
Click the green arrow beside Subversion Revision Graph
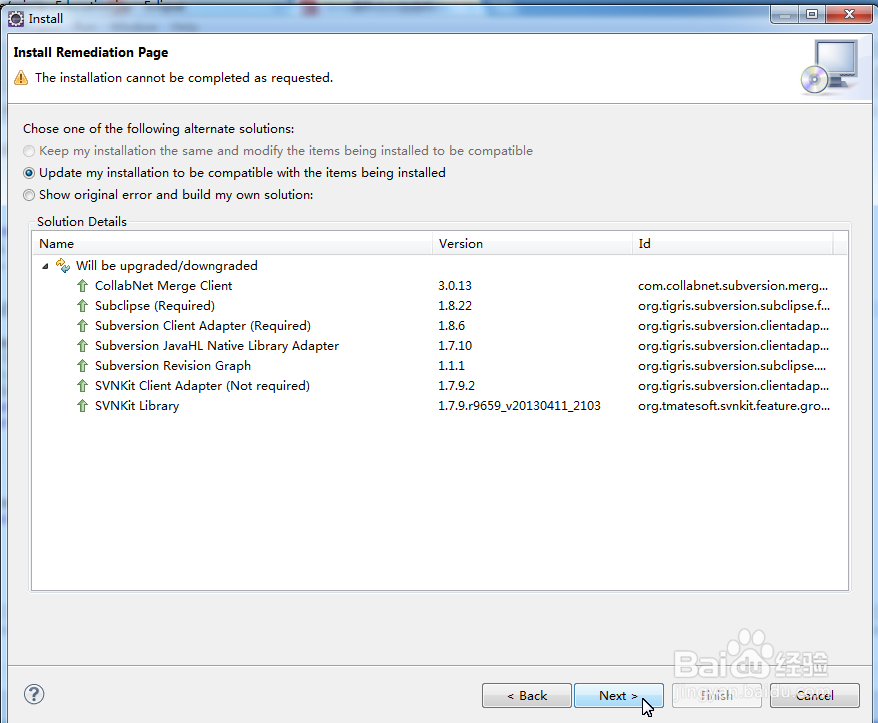tap(82, 366)
